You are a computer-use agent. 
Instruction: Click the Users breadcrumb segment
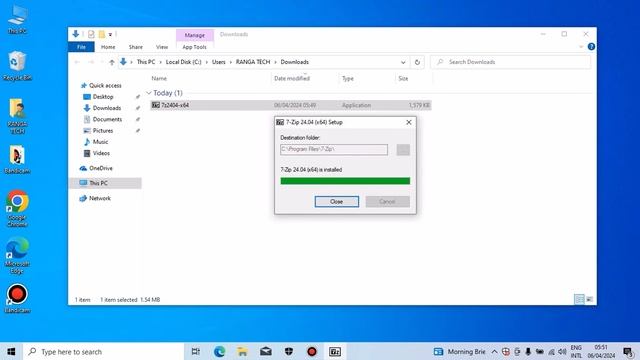[x=218, y=62]
